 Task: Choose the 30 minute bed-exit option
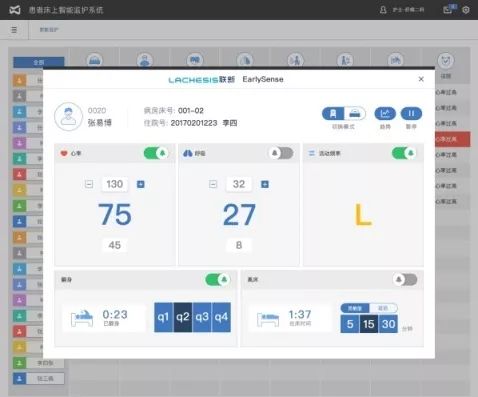pos(388,324)
